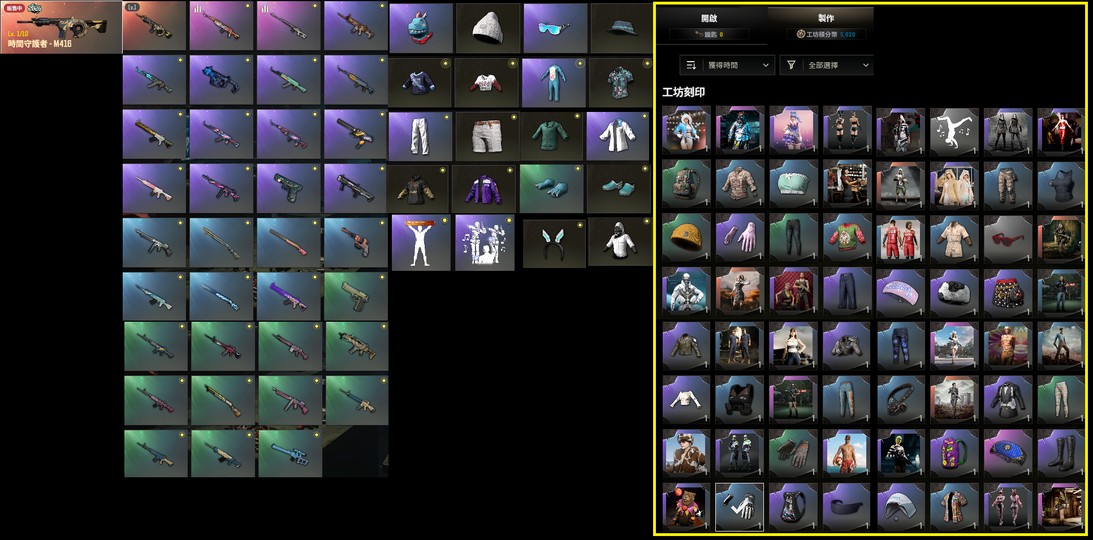Select the purple jacket item
The image size is (1093, 540).
click(x=483, y=189)
